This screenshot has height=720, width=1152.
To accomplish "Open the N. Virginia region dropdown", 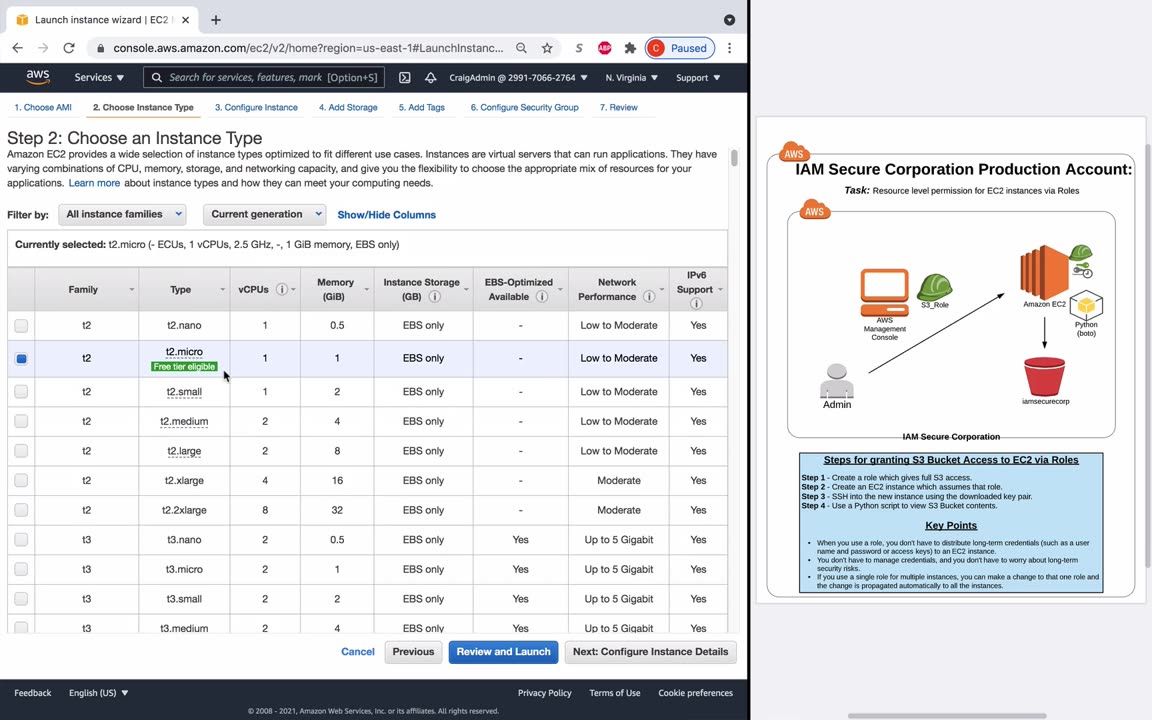I will pos(631,77).
